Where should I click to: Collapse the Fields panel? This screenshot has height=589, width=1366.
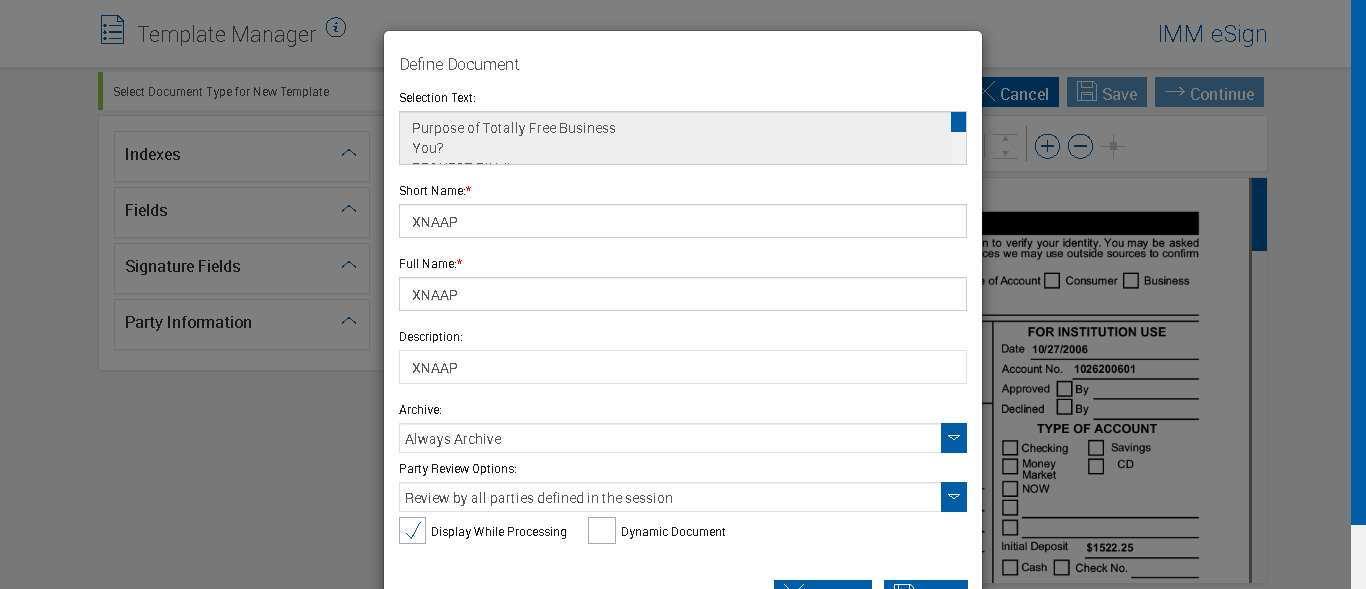pos(348,210)
